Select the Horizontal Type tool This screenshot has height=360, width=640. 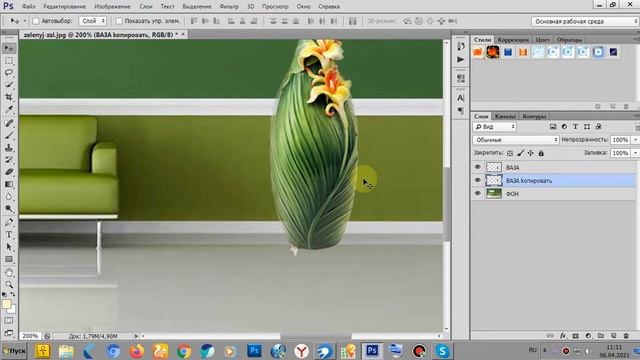[9, 235]
